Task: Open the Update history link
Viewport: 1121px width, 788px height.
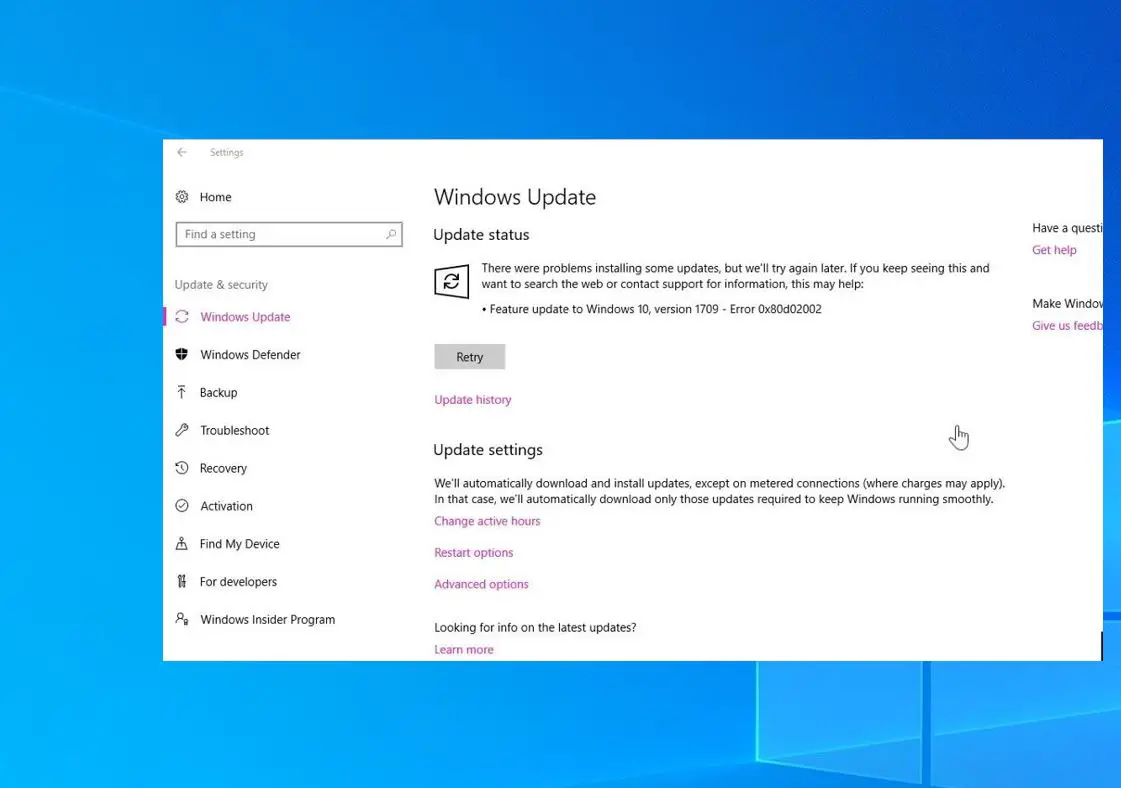Action: point(473,400)
